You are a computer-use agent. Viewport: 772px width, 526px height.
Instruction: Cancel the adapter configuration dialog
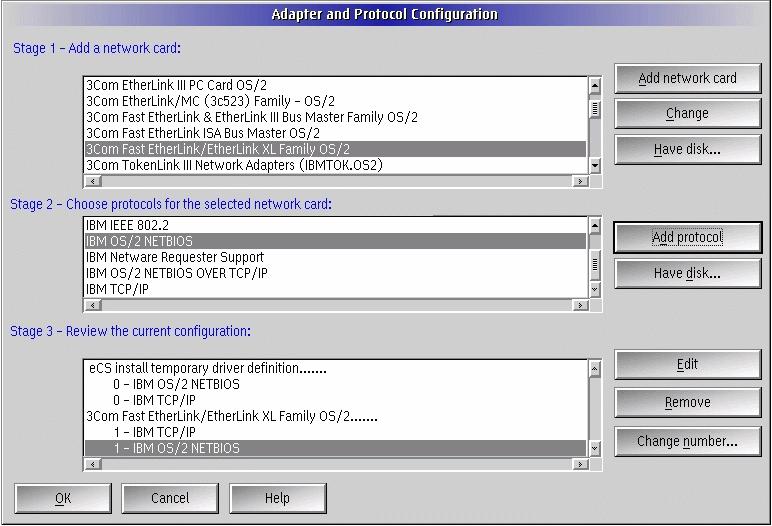coord(170,498)
